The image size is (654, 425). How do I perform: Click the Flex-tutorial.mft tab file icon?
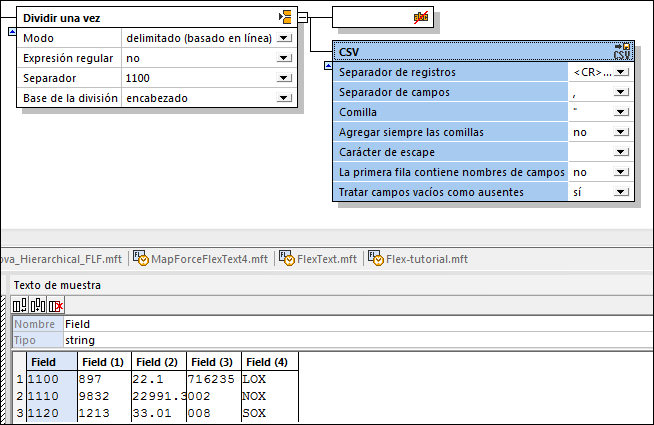tap(376, 258)
